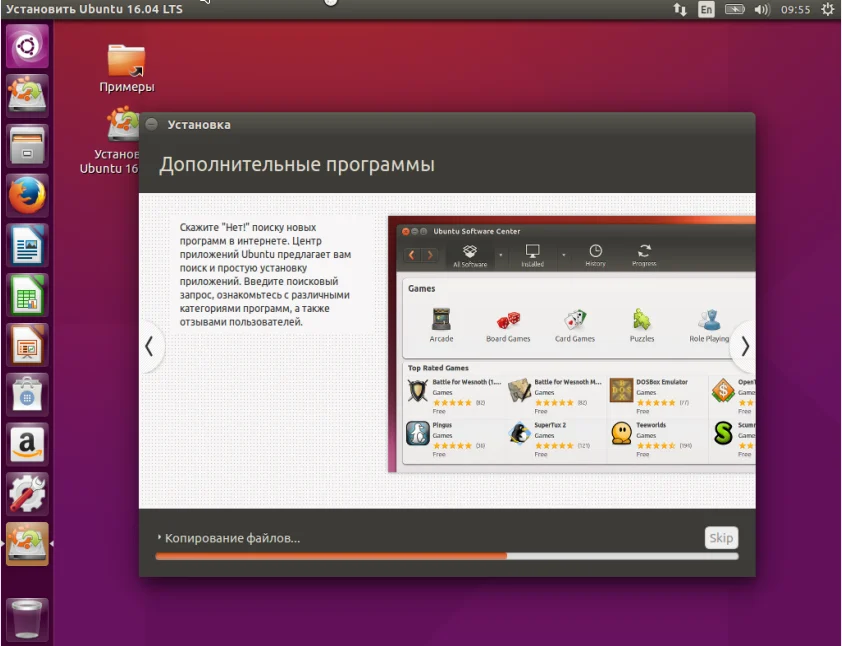Open the sound volume indicator menu

click(x=762, y=9)
